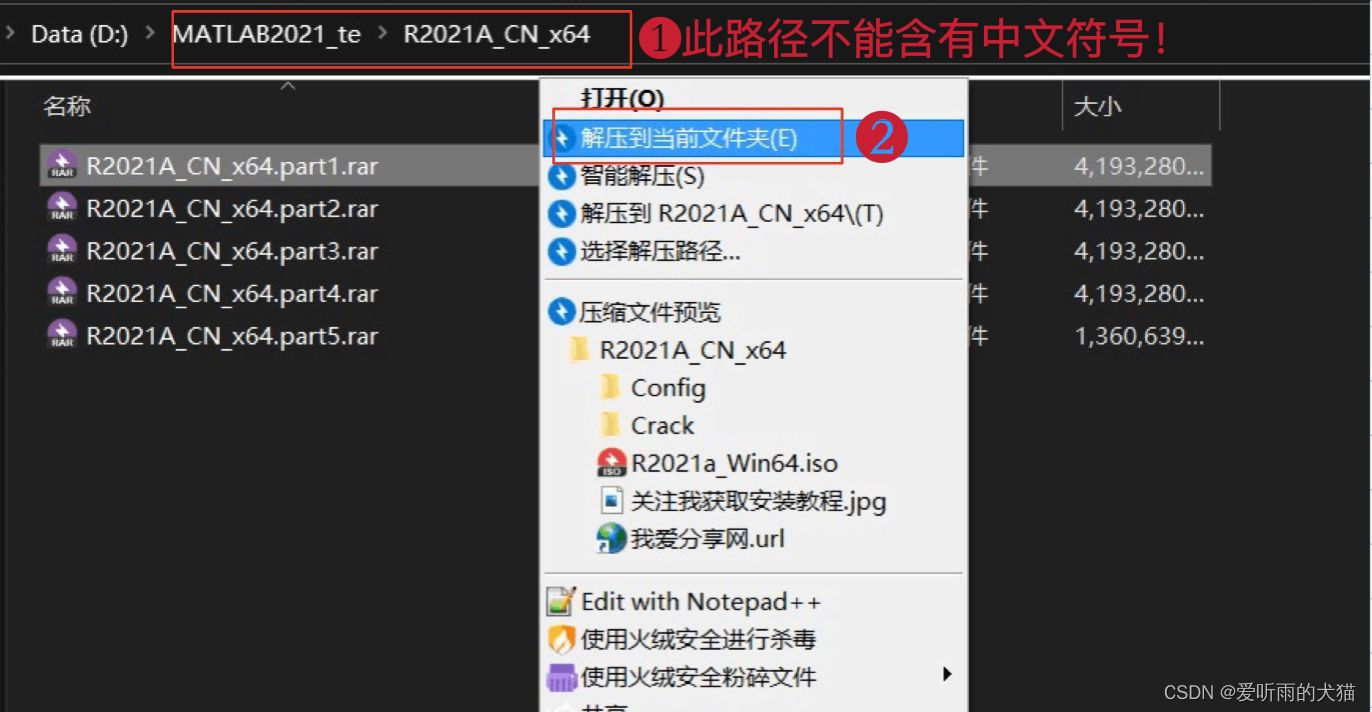1372x712 pixels.
Task: Click chevron after Data (D:) breadcrumb
Action: [x=150, y=33]
